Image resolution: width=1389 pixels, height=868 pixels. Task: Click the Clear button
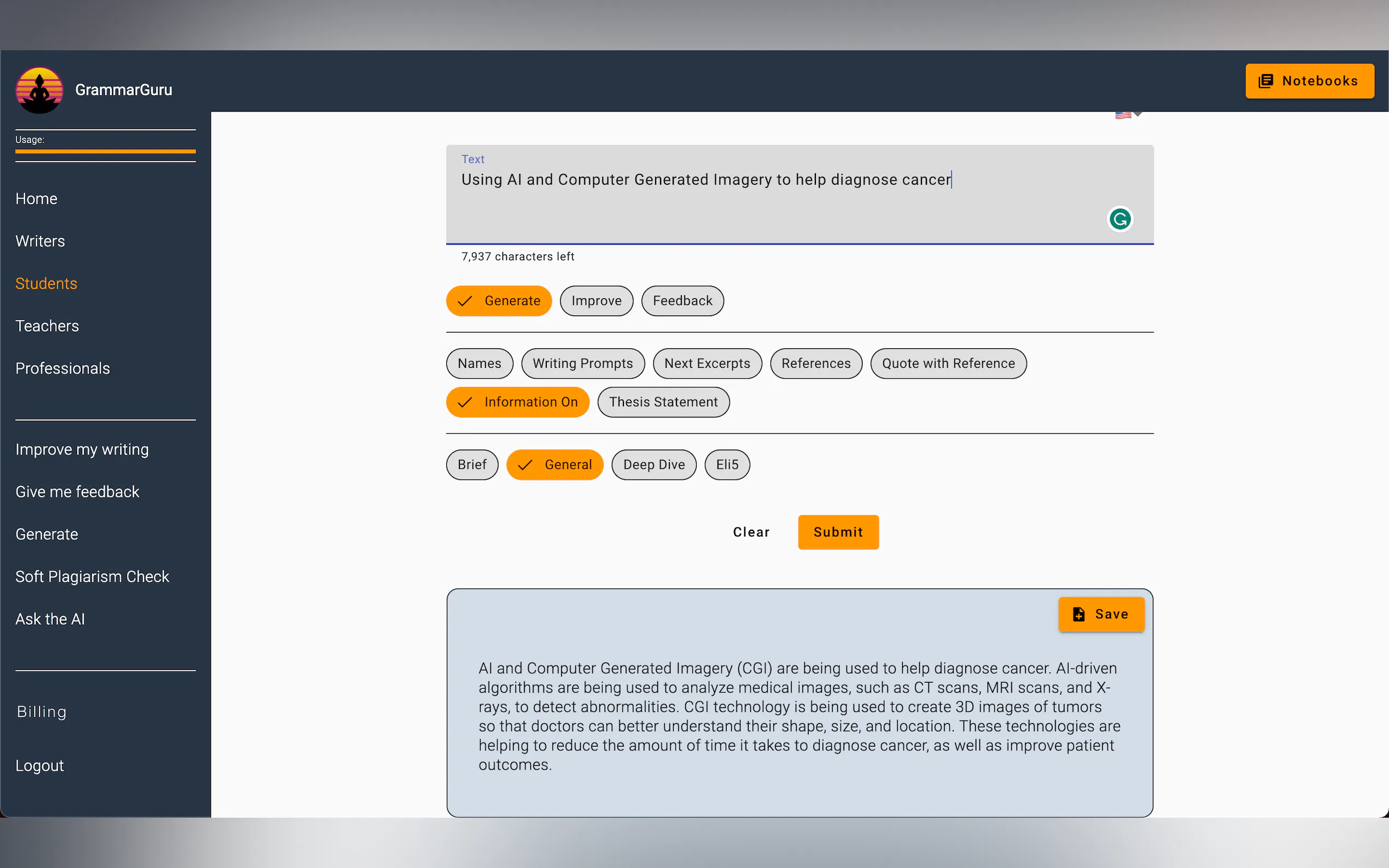point(750,532)
